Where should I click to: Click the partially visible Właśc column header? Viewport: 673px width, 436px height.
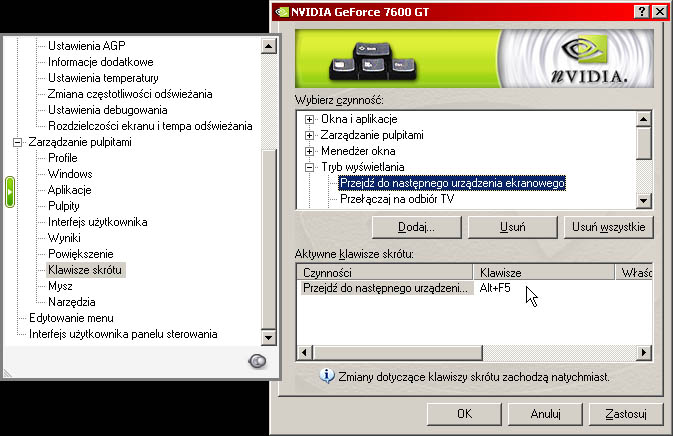coord(634,272)
